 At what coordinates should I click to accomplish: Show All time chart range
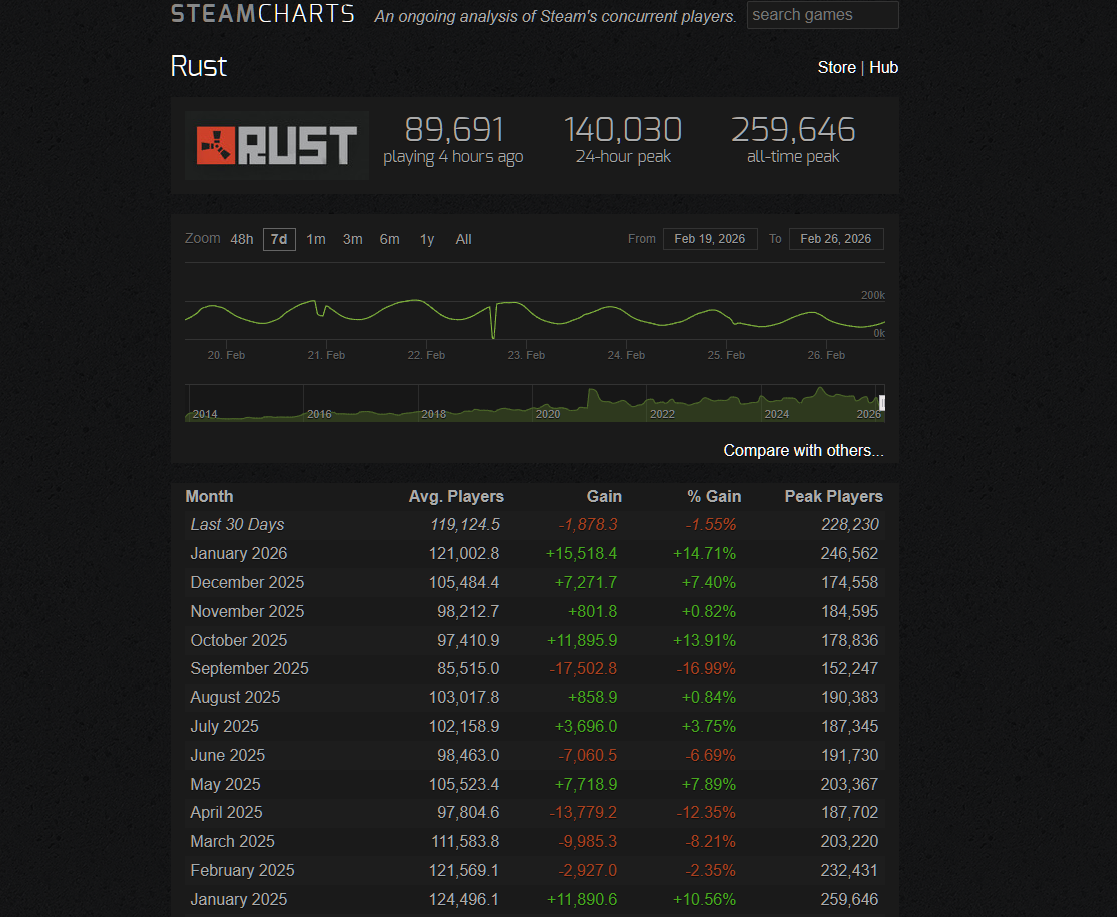463,239
